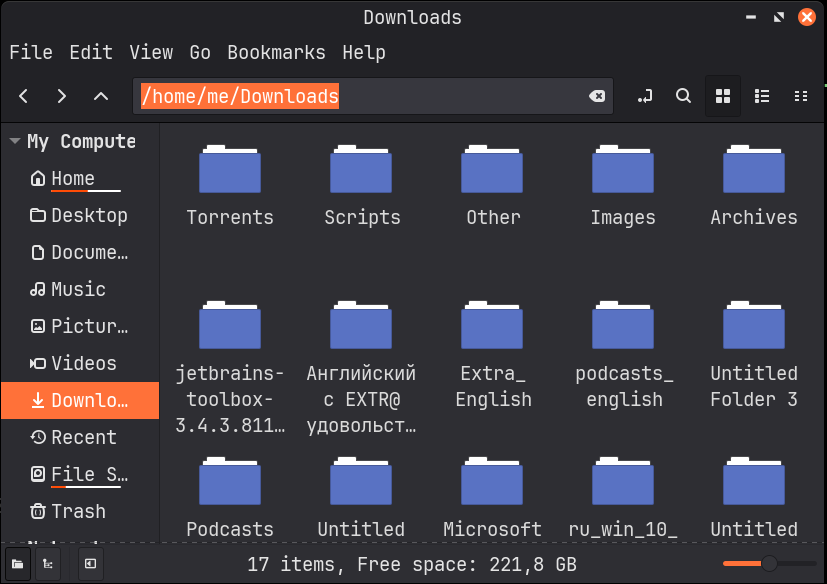Open the search files tool
Viewport: 827px width, 584px height.
[x=684, y=96]
